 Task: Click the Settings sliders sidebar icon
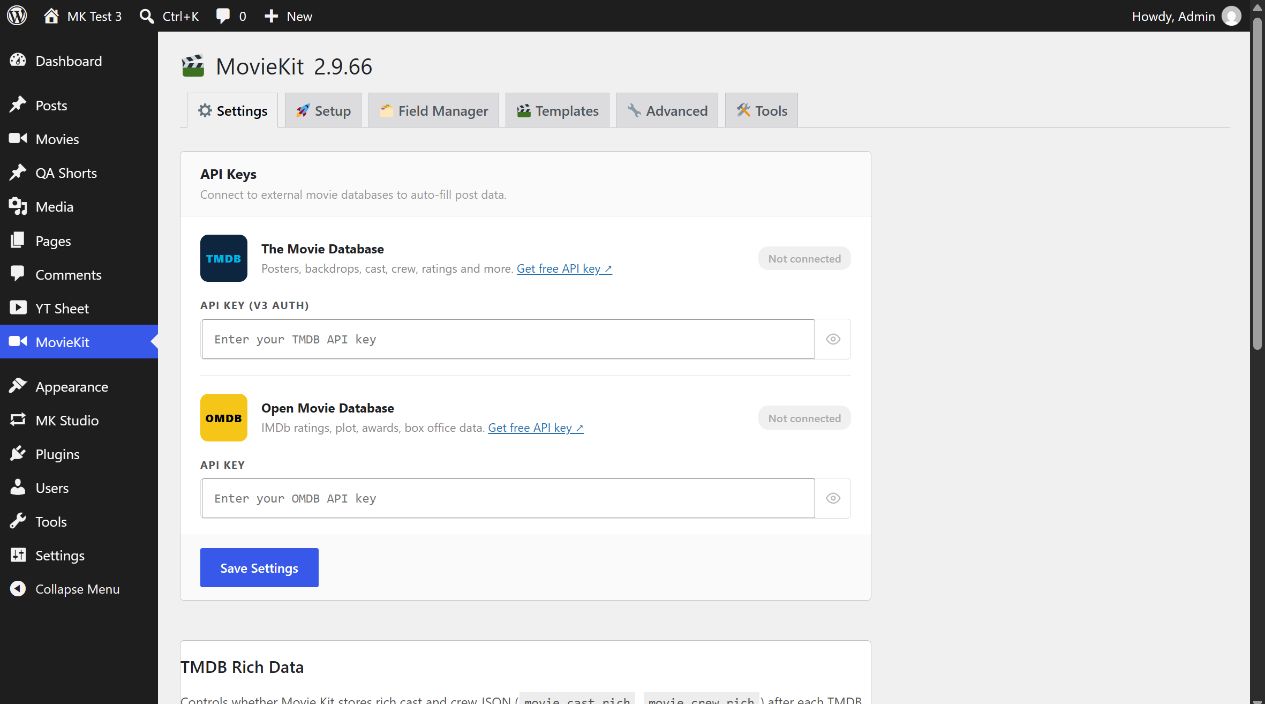pyautogui.click(x=18, y=555)
